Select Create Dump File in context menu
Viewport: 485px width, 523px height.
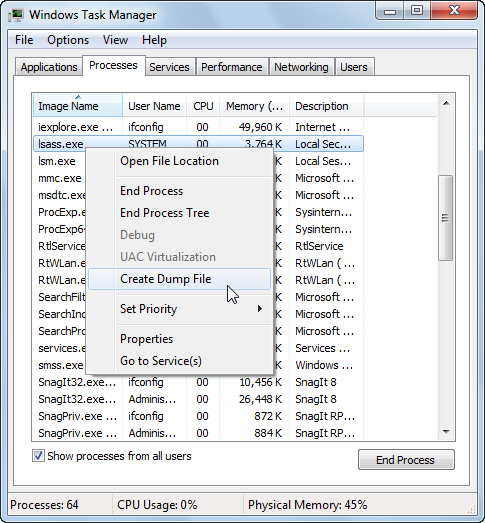(179, 279)
